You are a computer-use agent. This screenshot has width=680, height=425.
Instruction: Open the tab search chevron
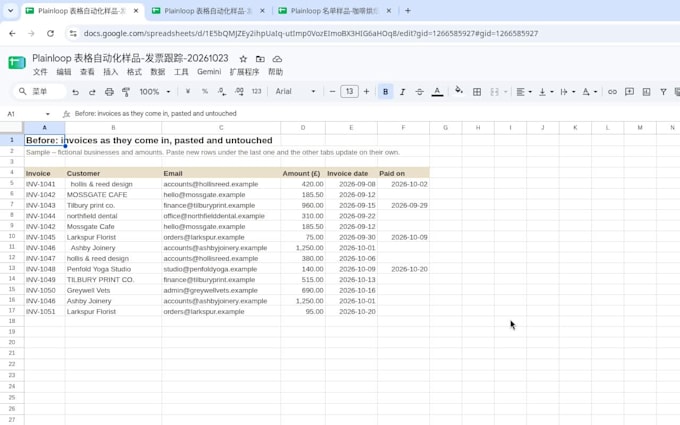(10, 11)
